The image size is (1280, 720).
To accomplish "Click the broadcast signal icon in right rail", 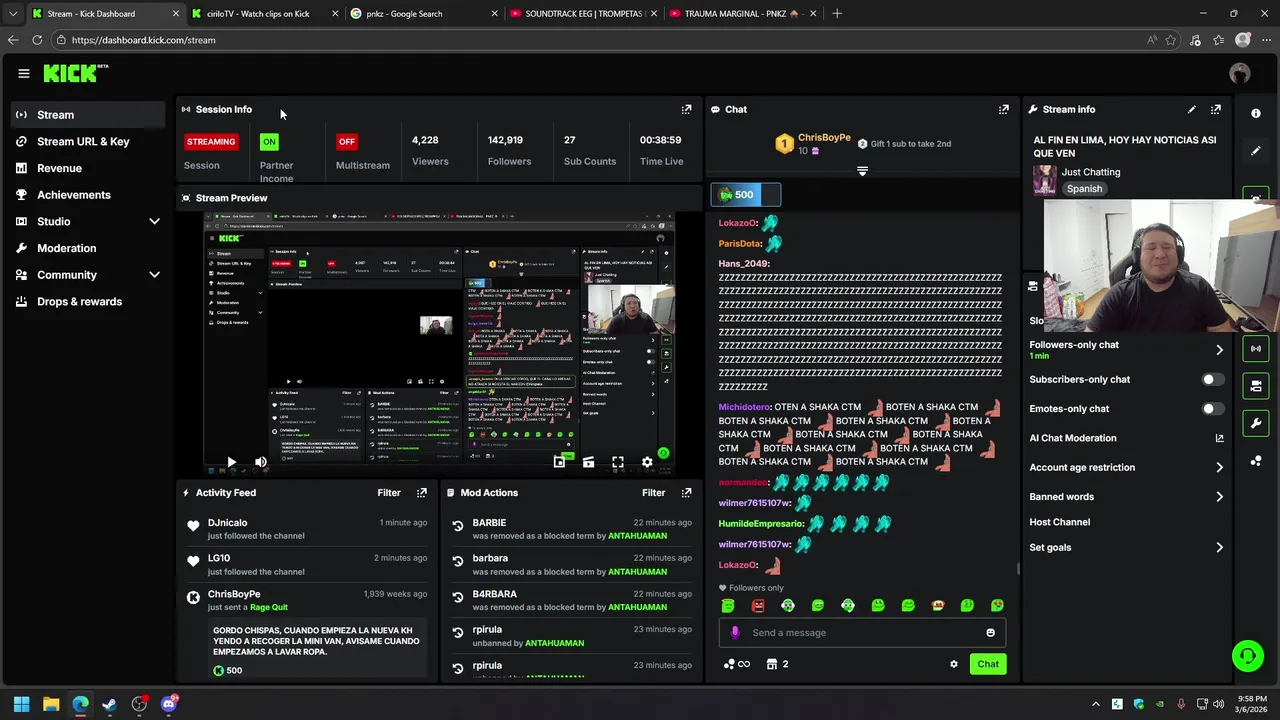I will coord(1256,348).
